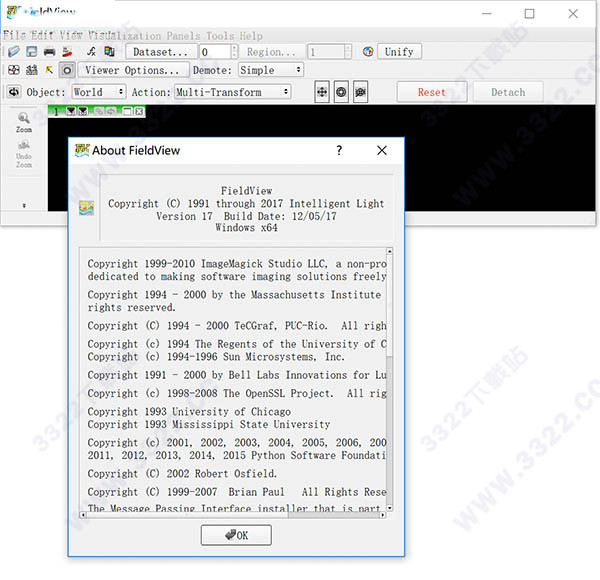The width and height of the screenshot is (600, 580).
Task: Click OK in the About FieldView dialog
Action: click(236, 534)
